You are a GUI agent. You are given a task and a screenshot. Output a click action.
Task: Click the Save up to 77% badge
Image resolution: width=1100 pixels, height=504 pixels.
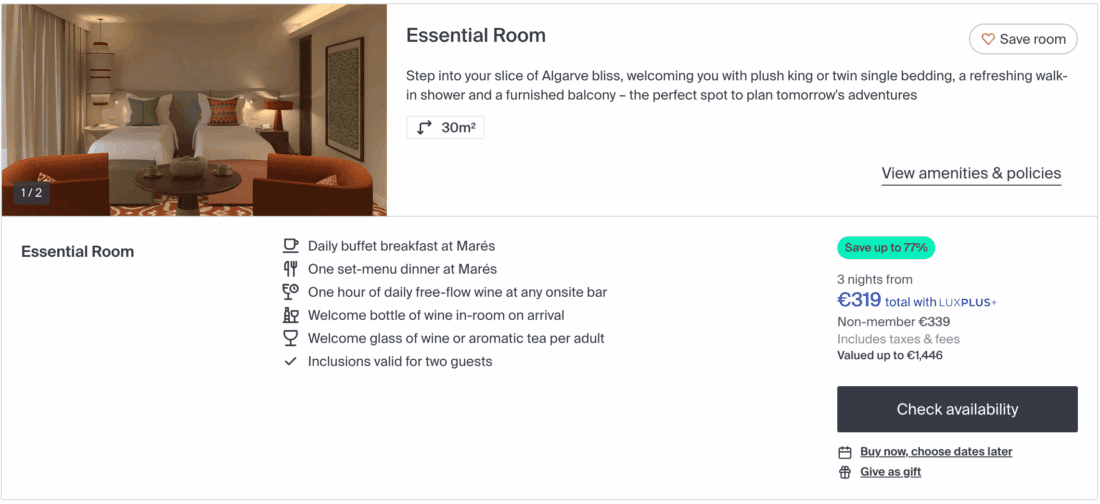point(886,248)
